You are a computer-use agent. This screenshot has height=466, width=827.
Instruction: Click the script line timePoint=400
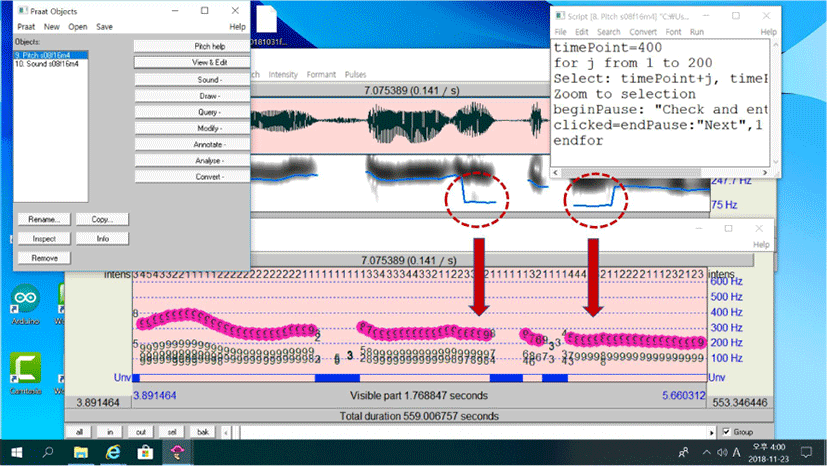coord(607,47)
